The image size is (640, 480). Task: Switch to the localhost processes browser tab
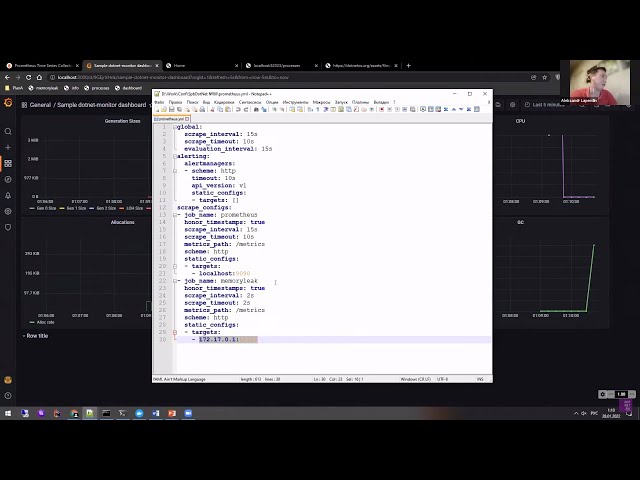(281, 65)
